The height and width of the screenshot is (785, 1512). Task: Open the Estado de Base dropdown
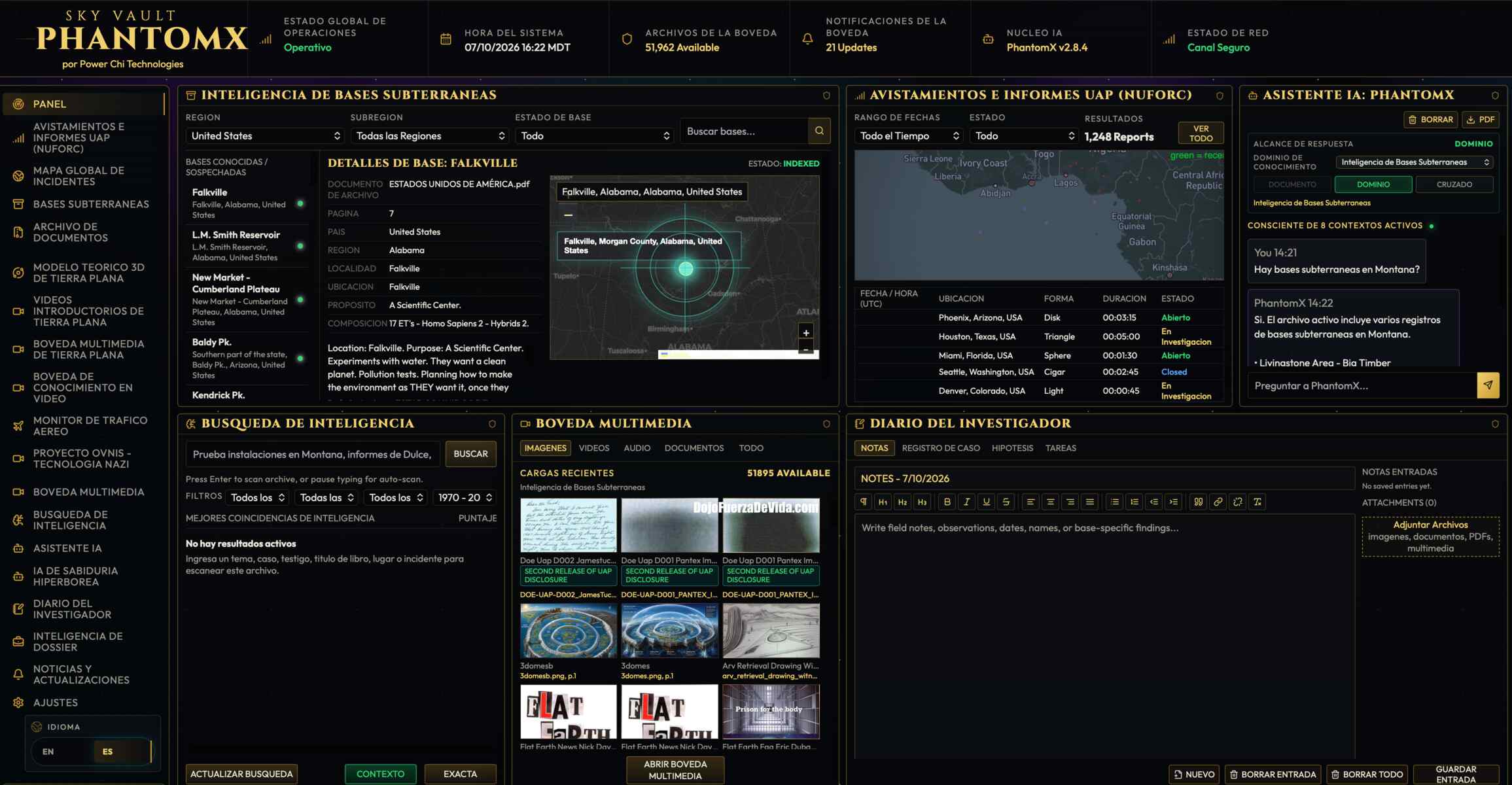[595, 135]
